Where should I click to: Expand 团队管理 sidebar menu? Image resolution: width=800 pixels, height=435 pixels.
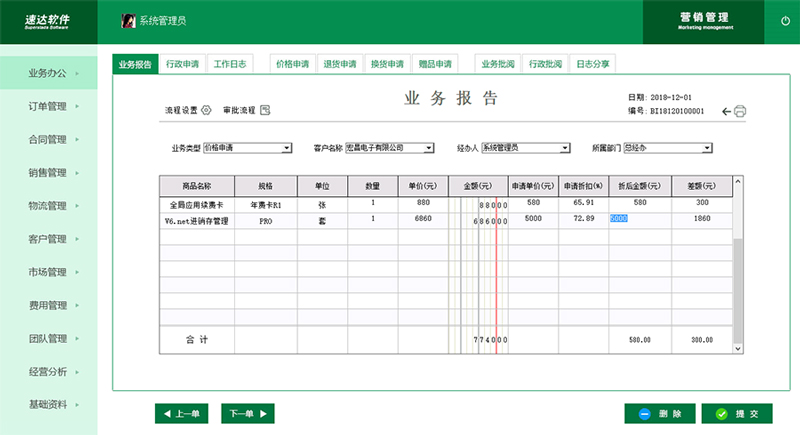48,338
